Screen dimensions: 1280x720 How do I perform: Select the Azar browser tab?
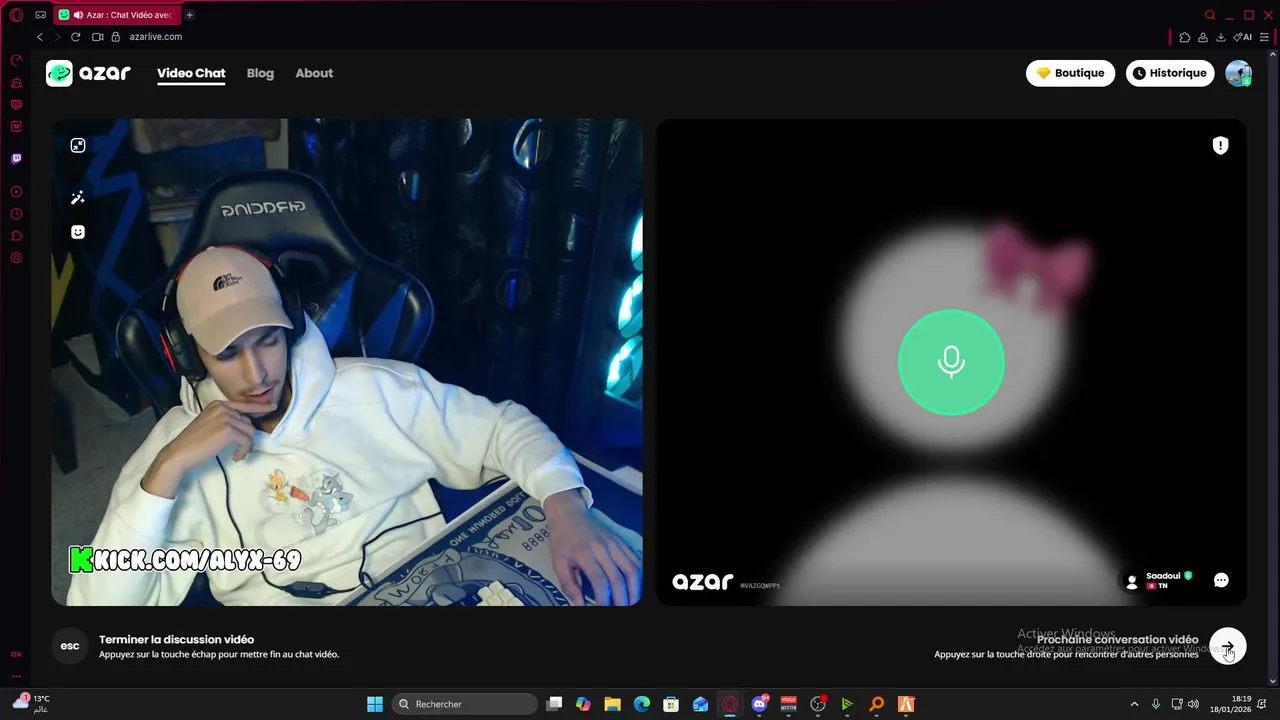tap(117, 15)
